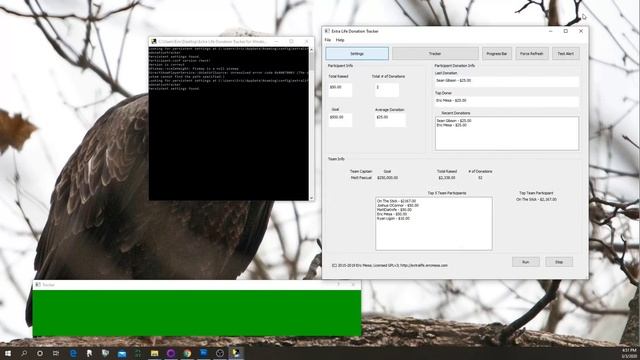Click the console scrollbar up arrow
The image size is (640, 360).
click(x=311, y=49)
